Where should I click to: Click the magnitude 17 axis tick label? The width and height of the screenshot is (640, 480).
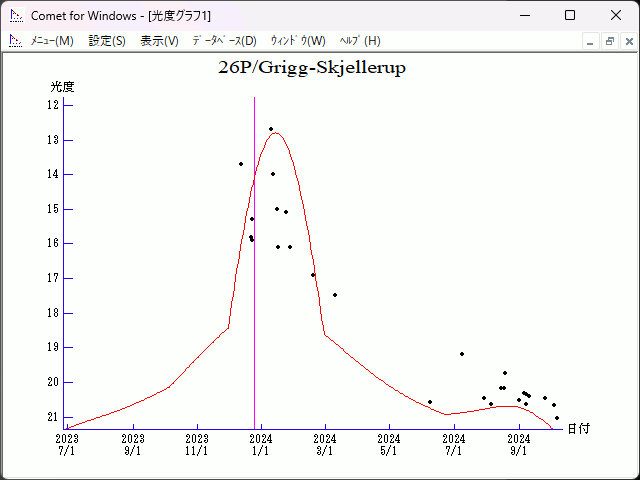pos(53,278)
